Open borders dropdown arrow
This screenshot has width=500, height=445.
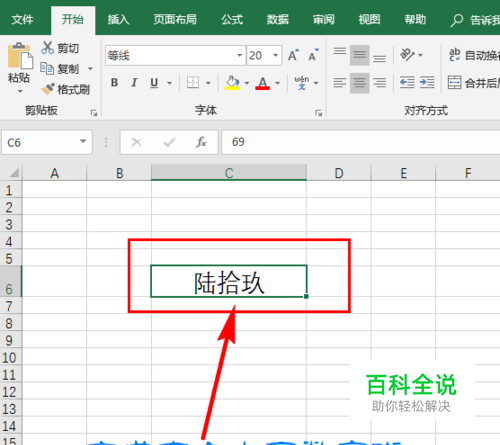[x=208, y=83]
